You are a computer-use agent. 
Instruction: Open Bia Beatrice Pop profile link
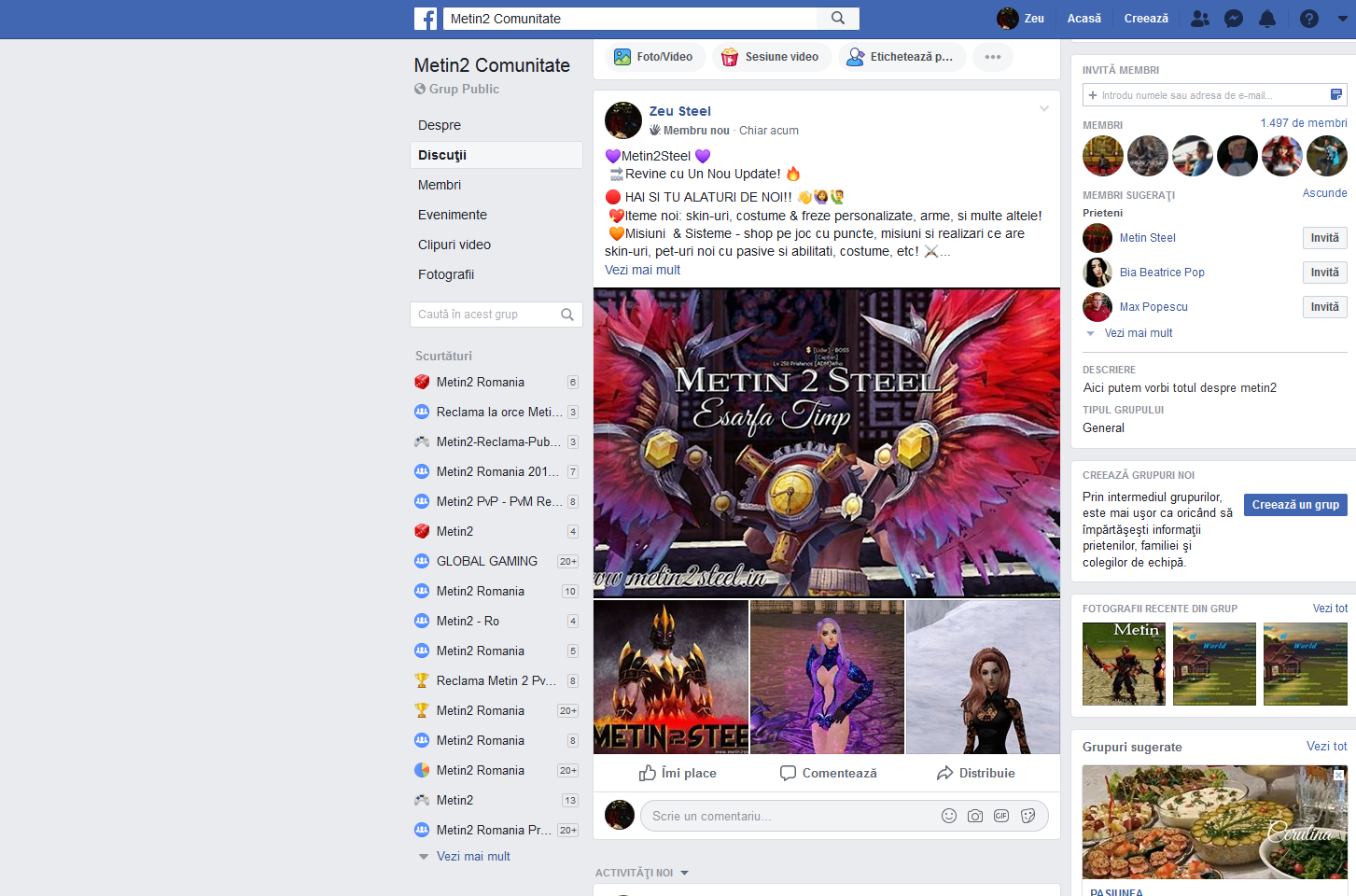tap(1162, 273)
